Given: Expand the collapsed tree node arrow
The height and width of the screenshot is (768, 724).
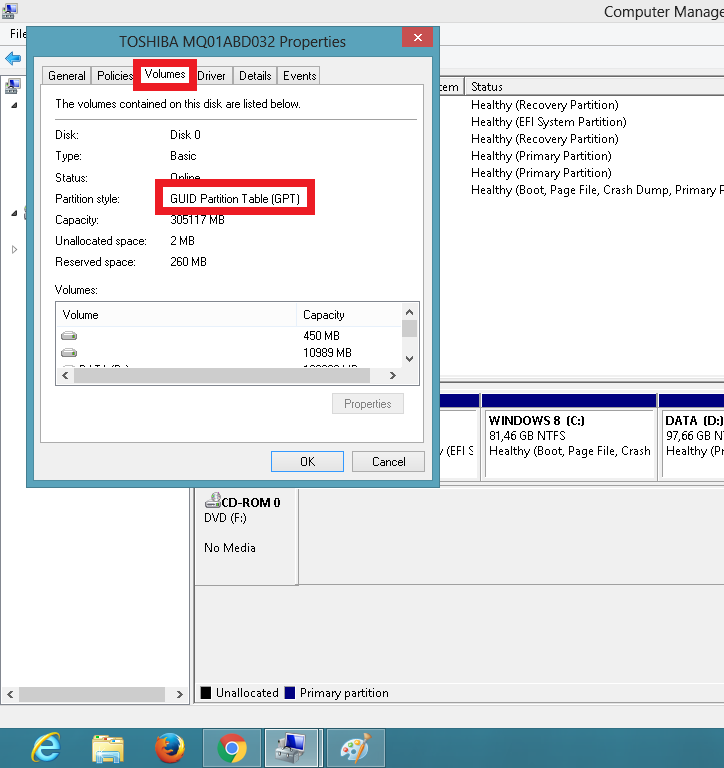Looking at the screenshot, I should tap(14, 250).
